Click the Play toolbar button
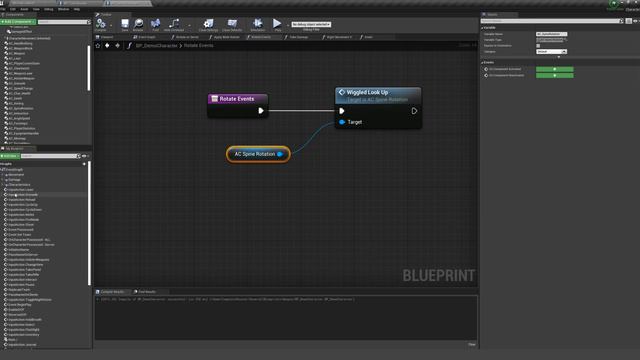This screenshot has width=640, height=360. [x=277, y=24]
